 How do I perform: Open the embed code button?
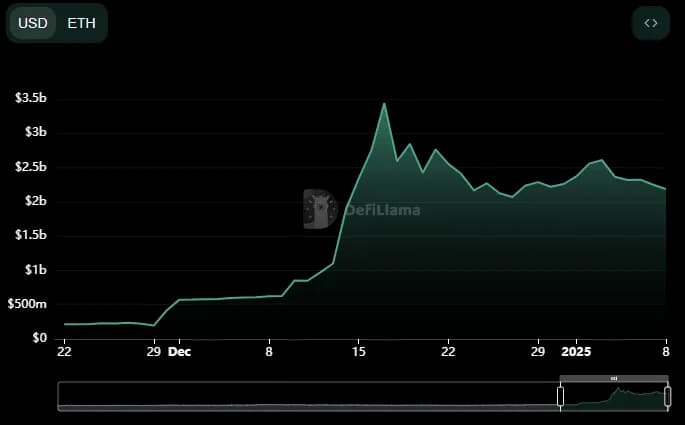pyautogui.click(x=651, y=23)
